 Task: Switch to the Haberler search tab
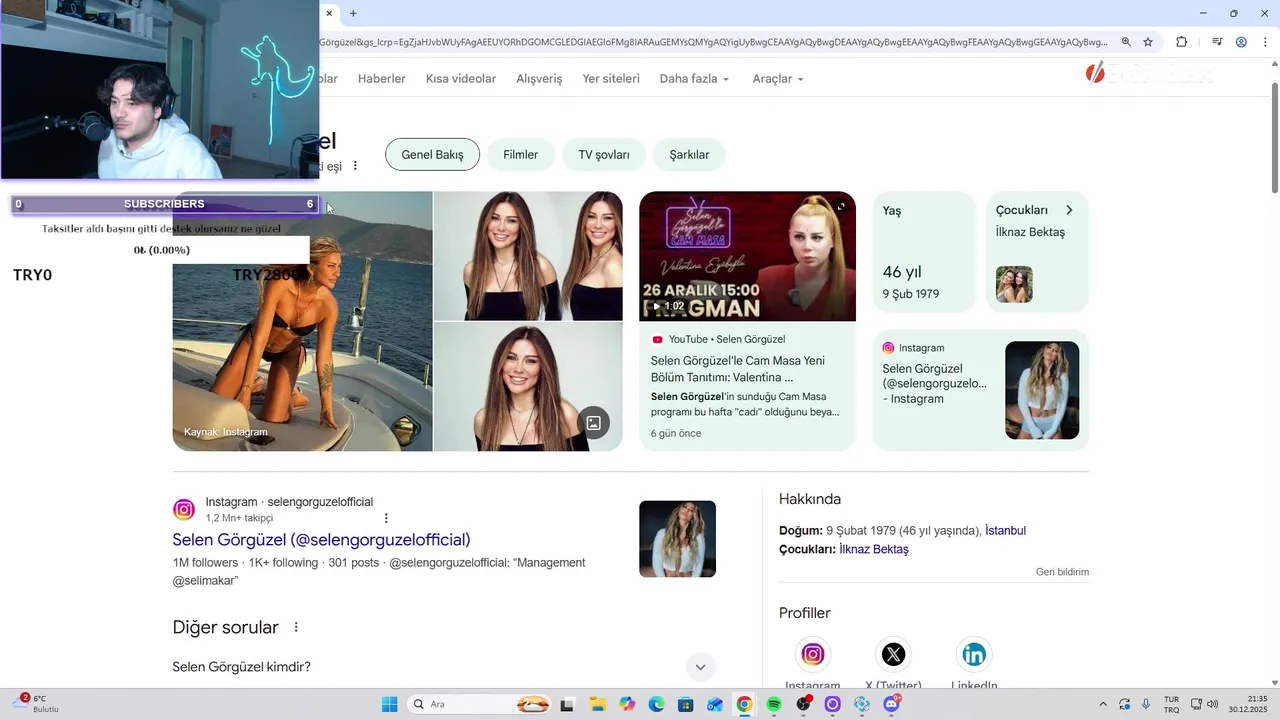(382, 78)
